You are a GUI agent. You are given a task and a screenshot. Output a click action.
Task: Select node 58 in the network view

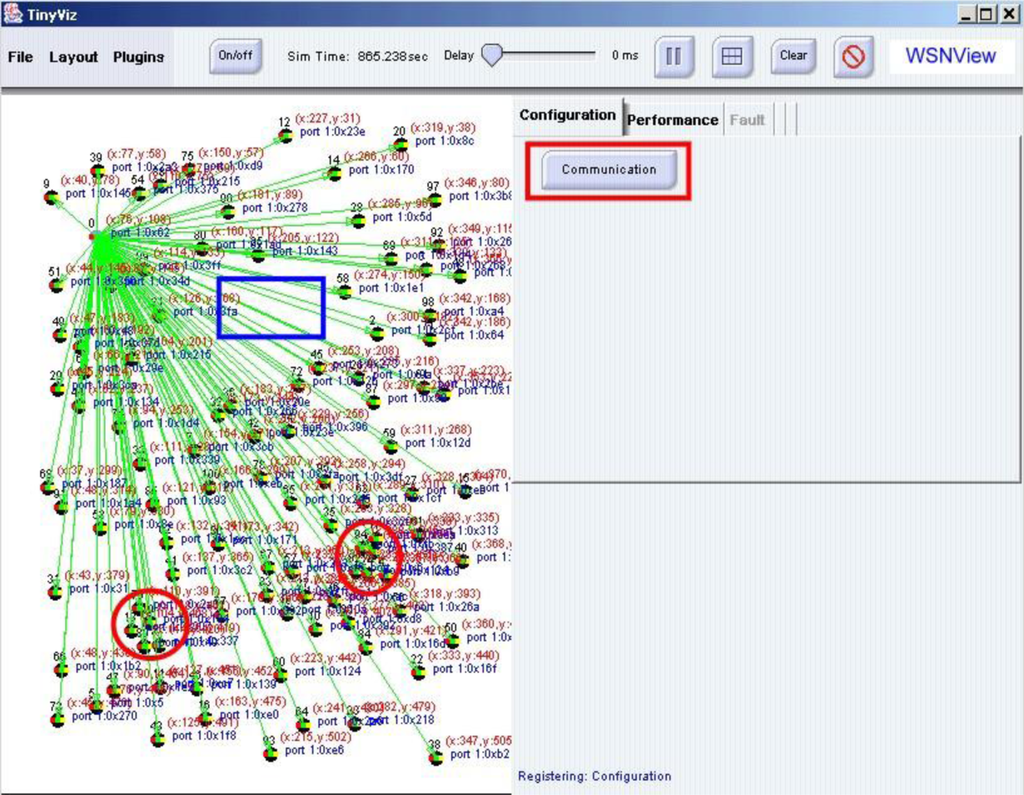tap(345, 292)
